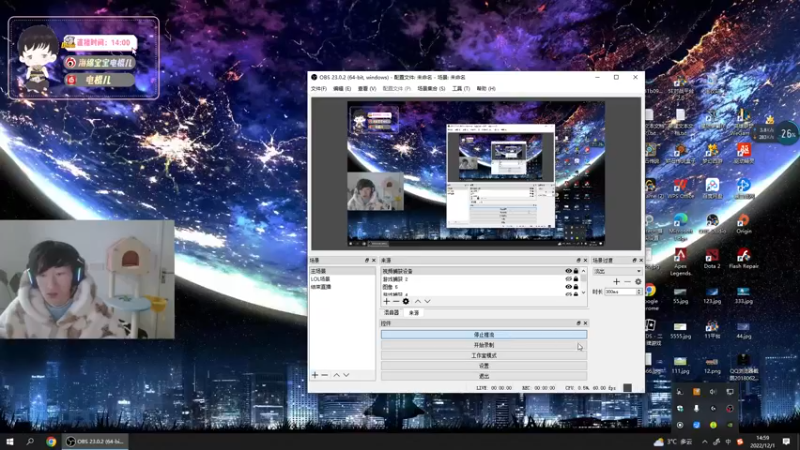Image resolution: width=800 pixels, height=450 pixels.
Task: Click 开始录制 button
Action: coord(484,345)
